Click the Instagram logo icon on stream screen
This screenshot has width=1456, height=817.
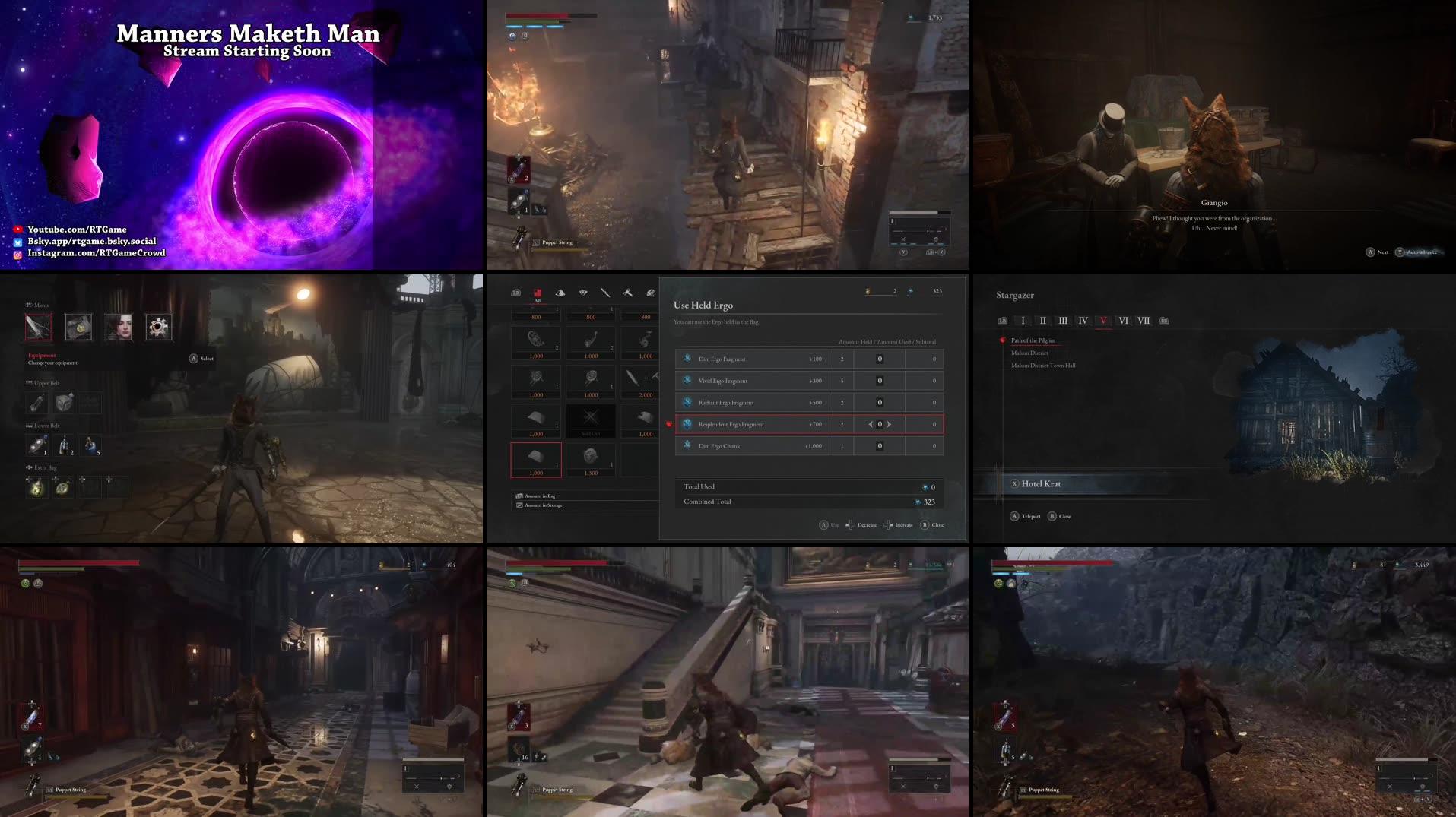coord(17,255)
